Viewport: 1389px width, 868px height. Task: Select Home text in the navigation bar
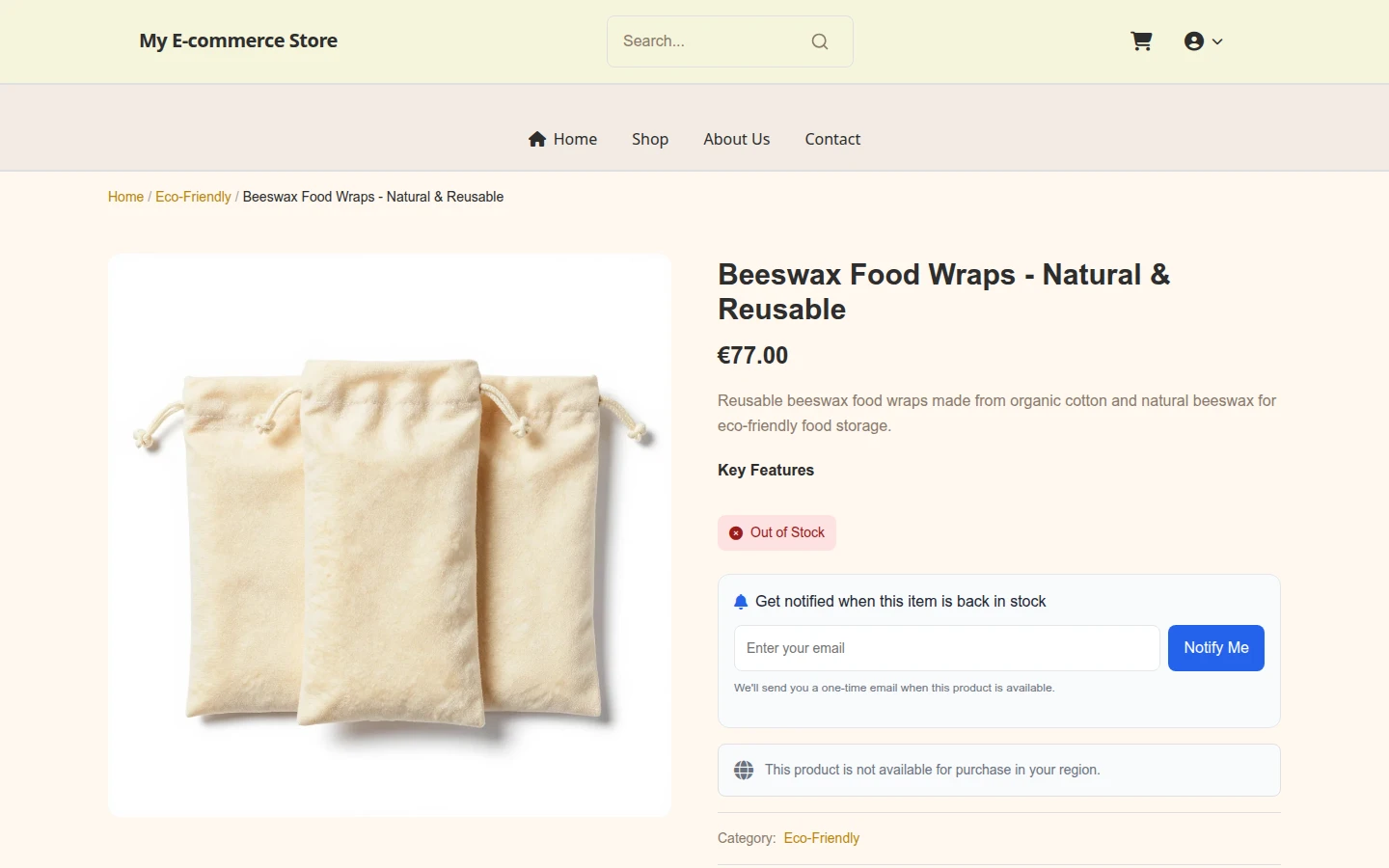click(x=575, y=139)
